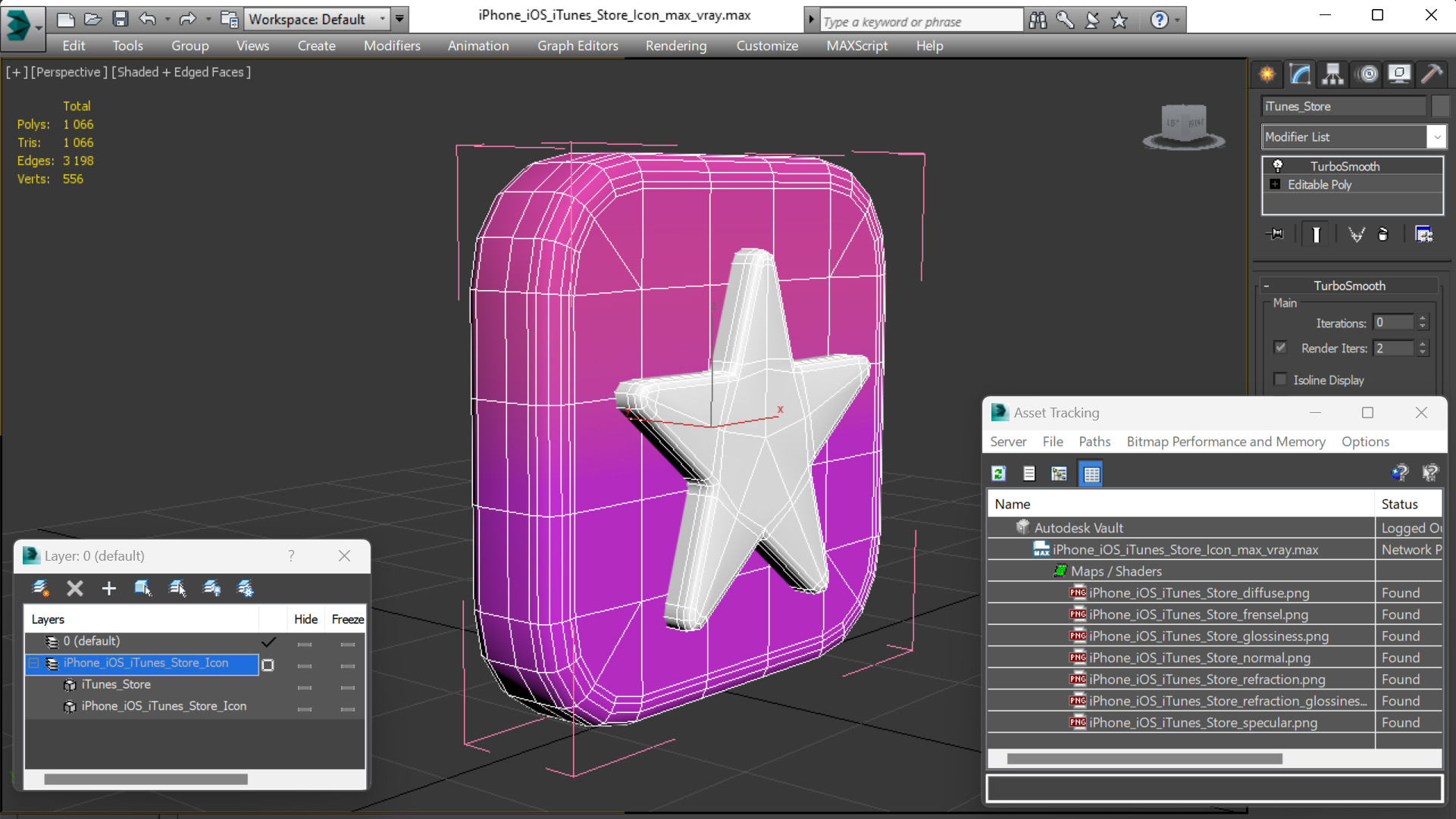Click Render Iters spinner arrows
Screen dimensions: 1456x819
click(x=1423, y=348)
